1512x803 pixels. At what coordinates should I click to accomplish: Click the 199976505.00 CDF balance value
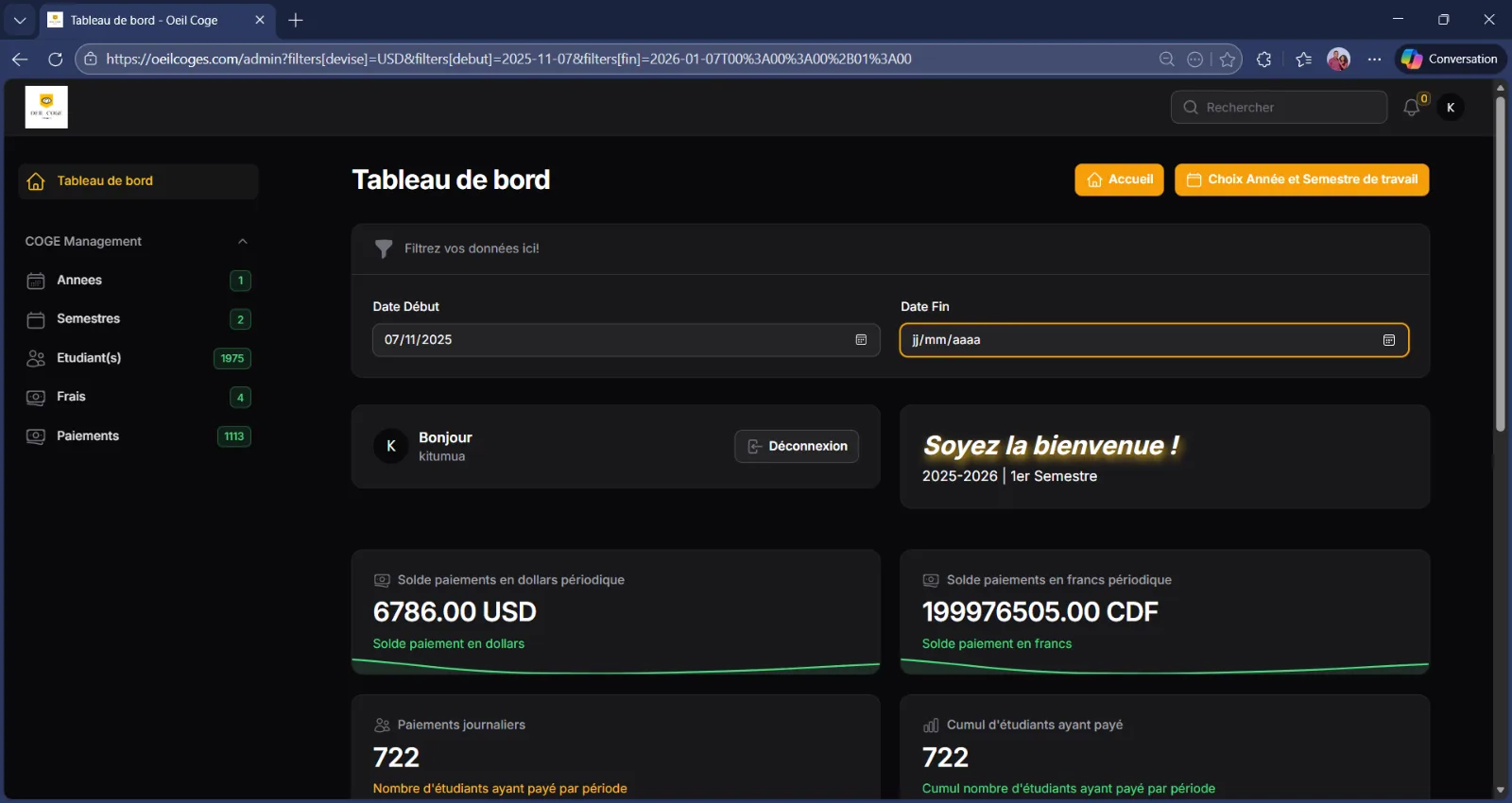(1039, 612)
